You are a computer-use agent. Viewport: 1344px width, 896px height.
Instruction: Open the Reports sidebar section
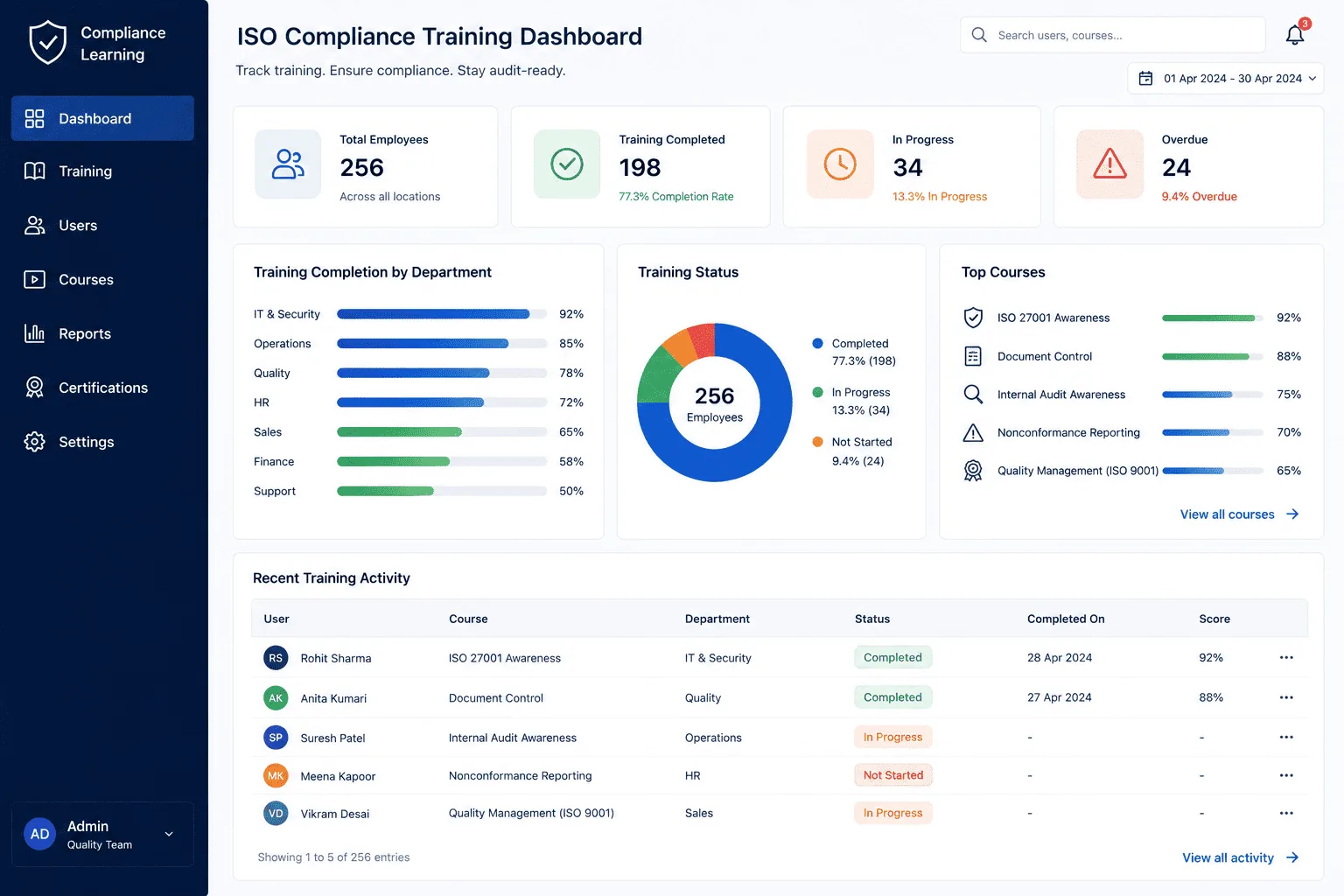(102, 333)
